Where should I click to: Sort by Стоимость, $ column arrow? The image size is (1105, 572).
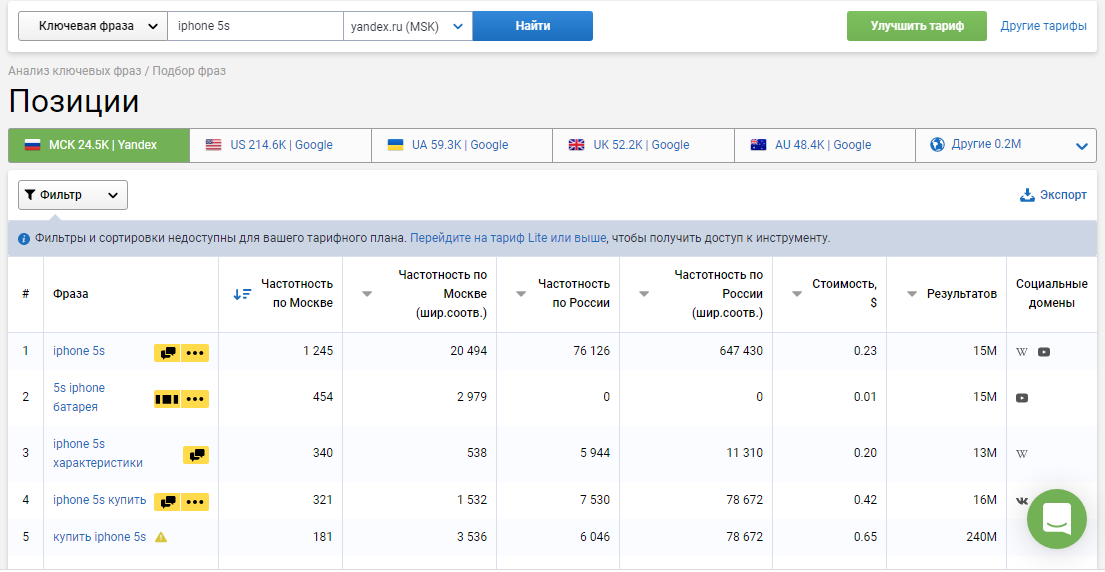797,294
